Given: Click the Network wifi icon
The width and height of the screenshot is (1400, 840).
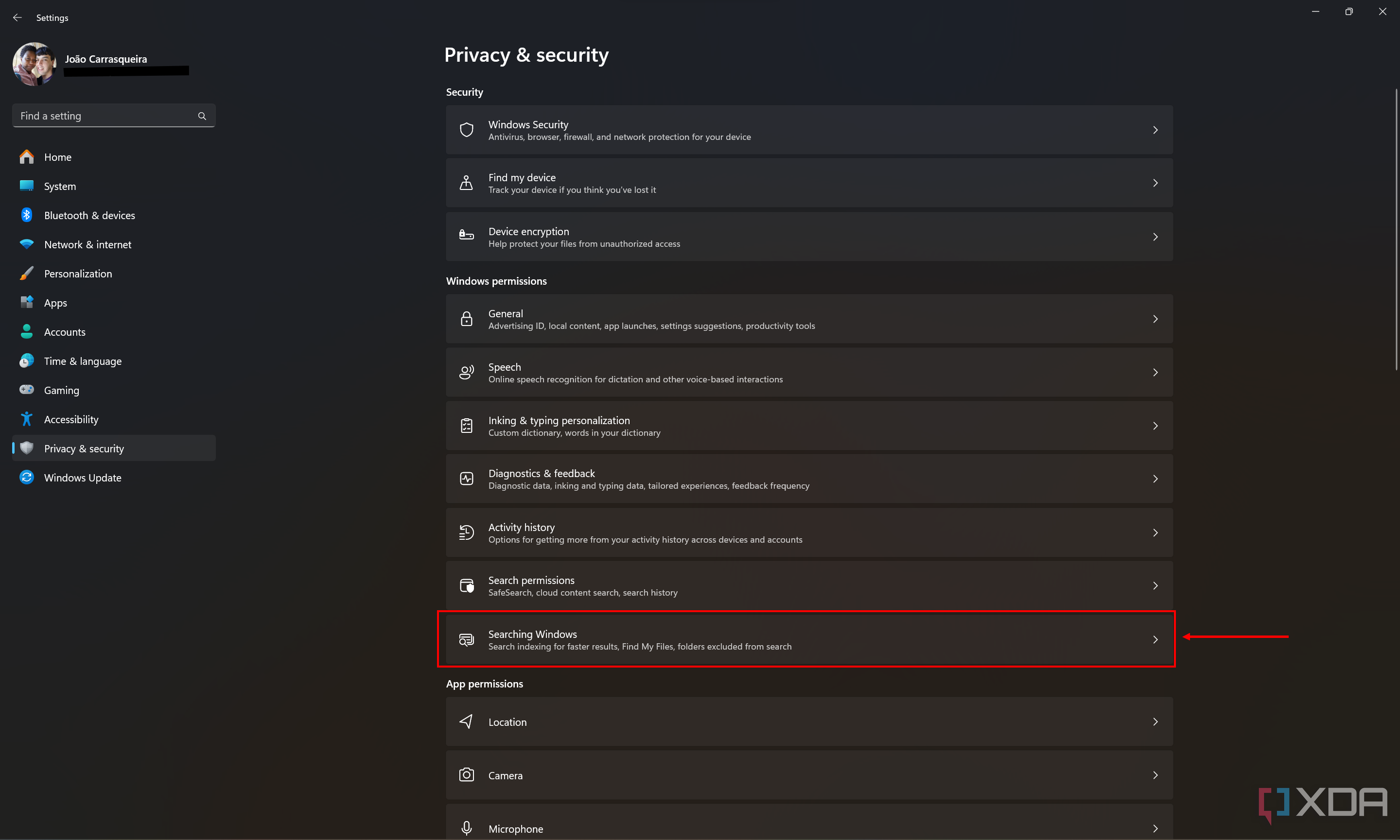Looking at the screenshot, I should click(27, 244).
